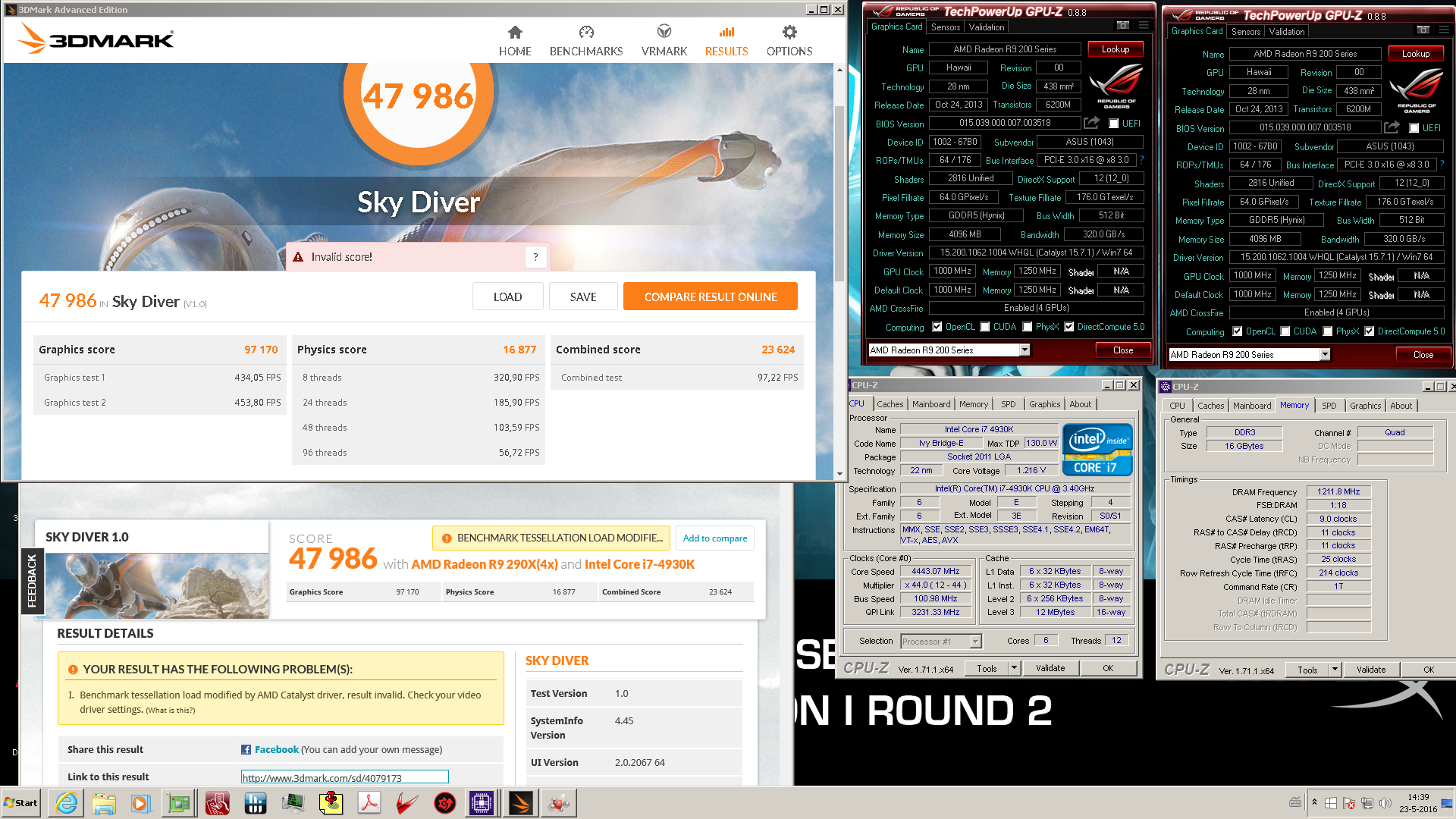
Task: Click BIOS share icon in left GPU-Z
Action: [x=1091, y=123]
